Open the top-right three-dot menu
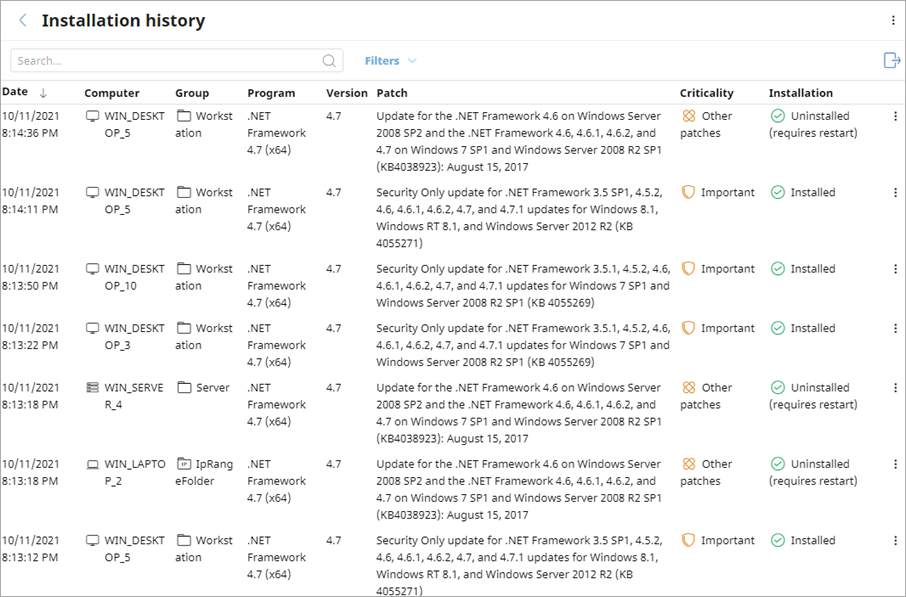The width and height of the screenshot is (906, 597). click(x=893, y=20)
